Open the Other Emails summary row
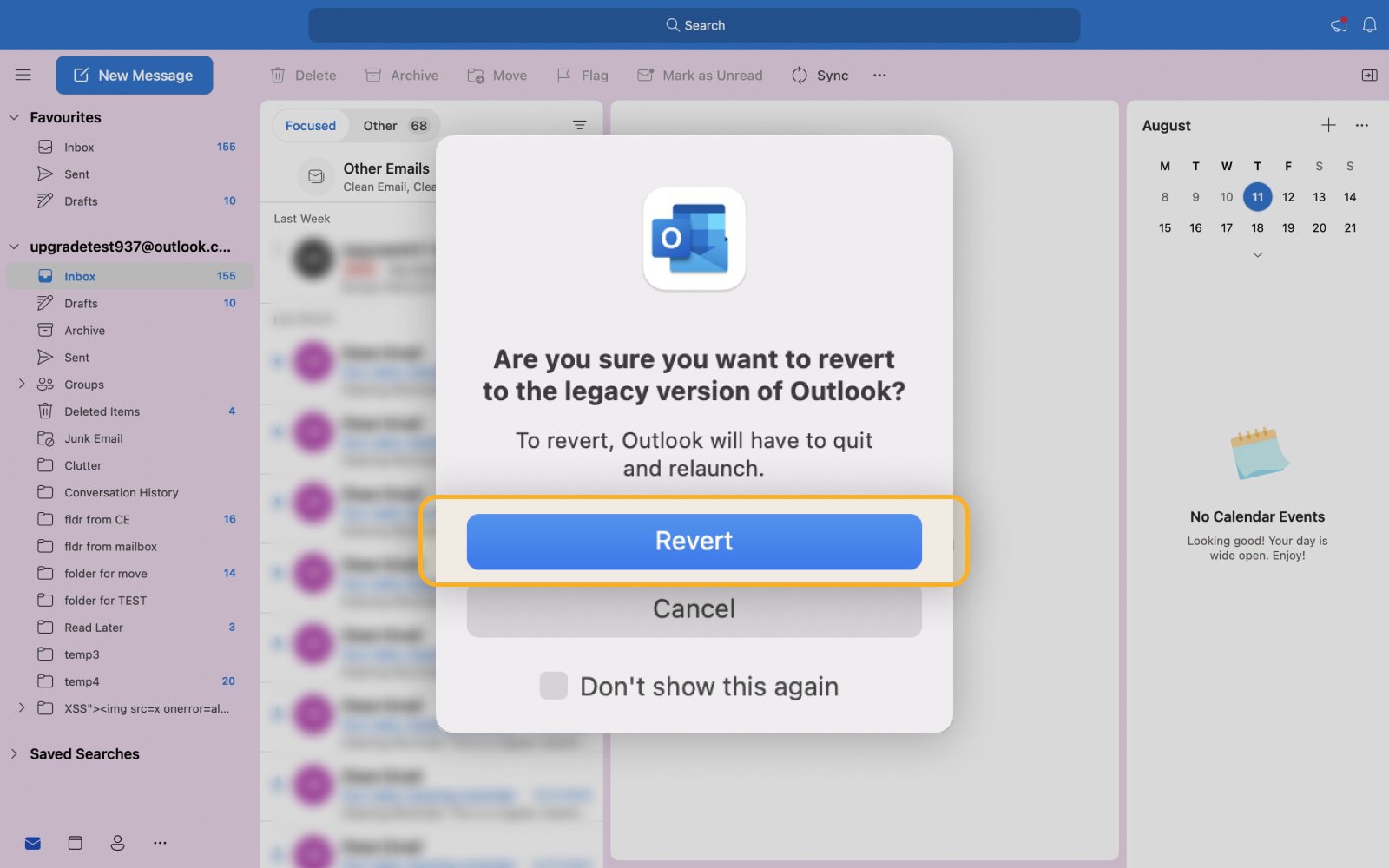The image size is (1389, 868). click(x=365, y=176)
